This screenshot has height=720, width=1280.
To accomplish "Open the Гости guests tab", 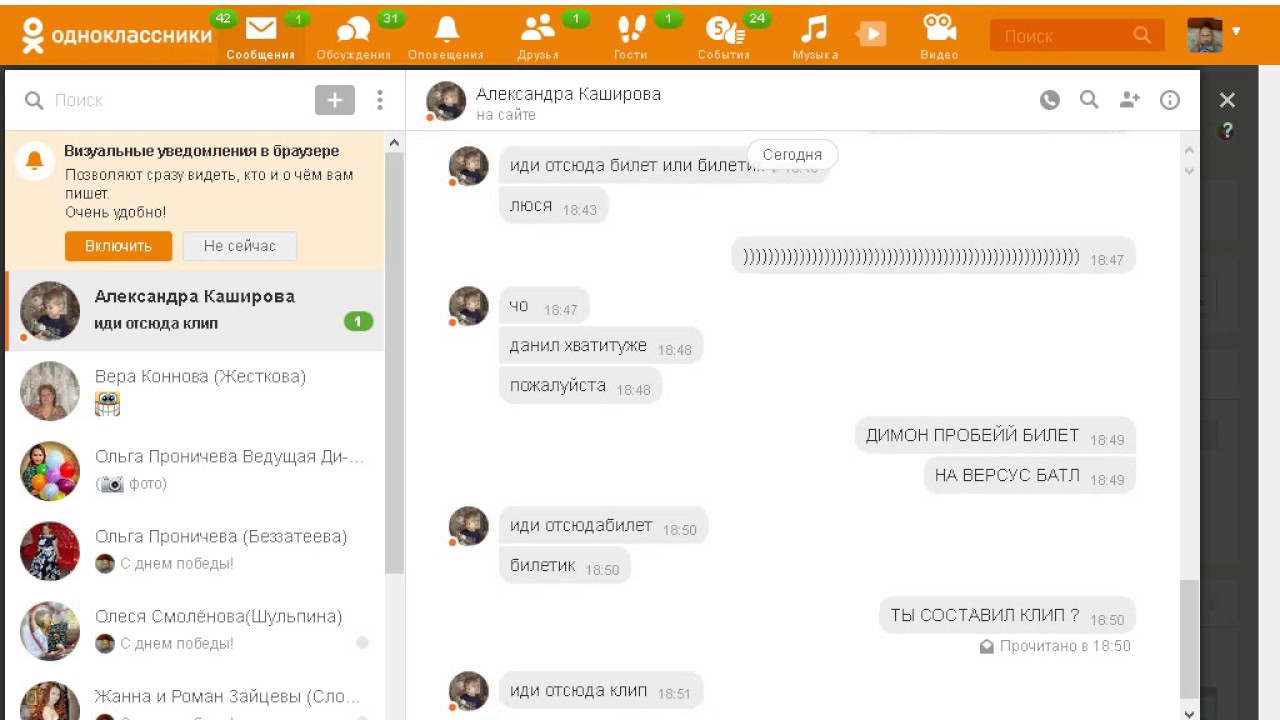I will pos(631,37).
